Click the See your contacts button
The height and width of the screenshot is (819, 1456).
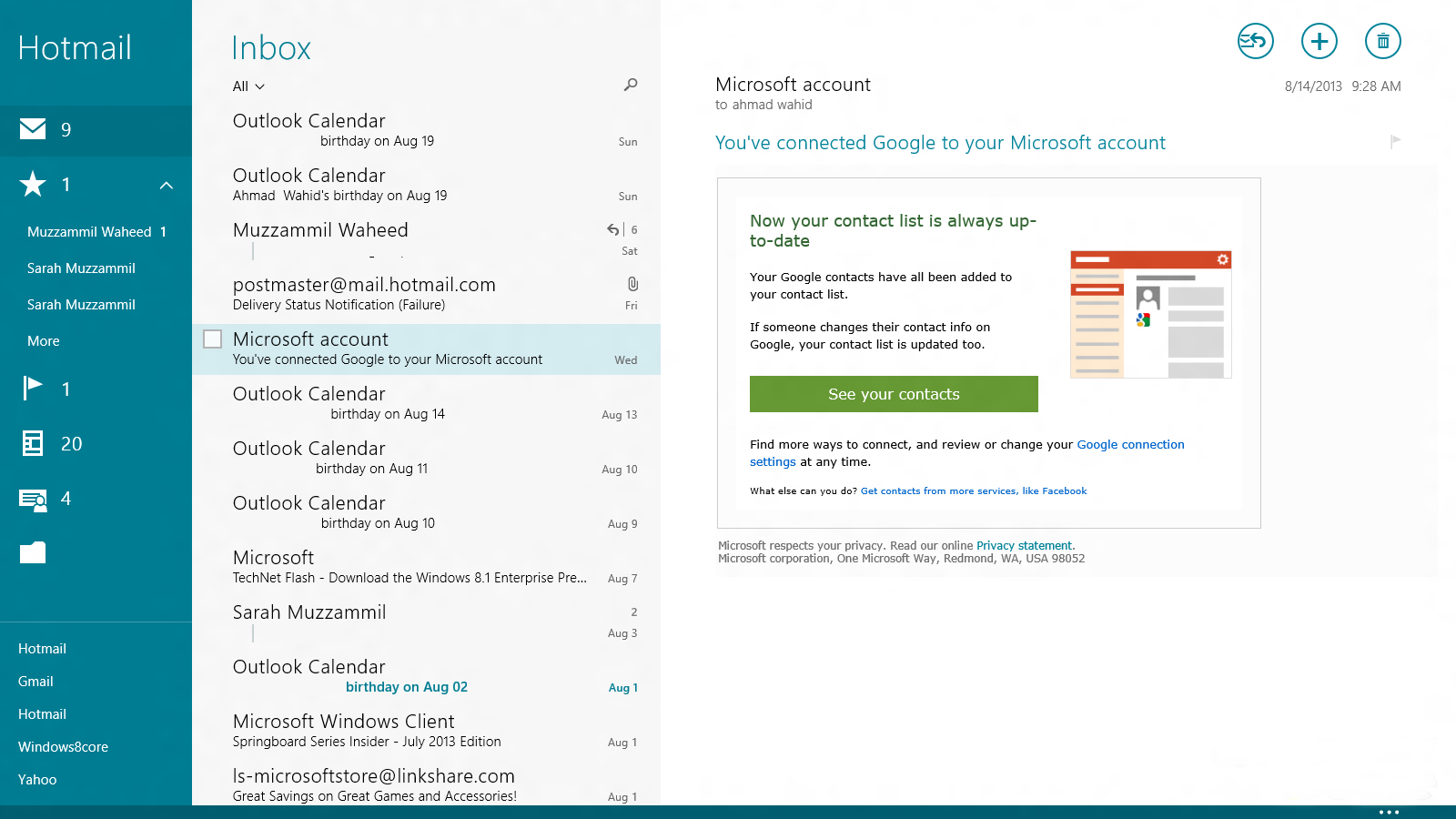tap(893, 394)
